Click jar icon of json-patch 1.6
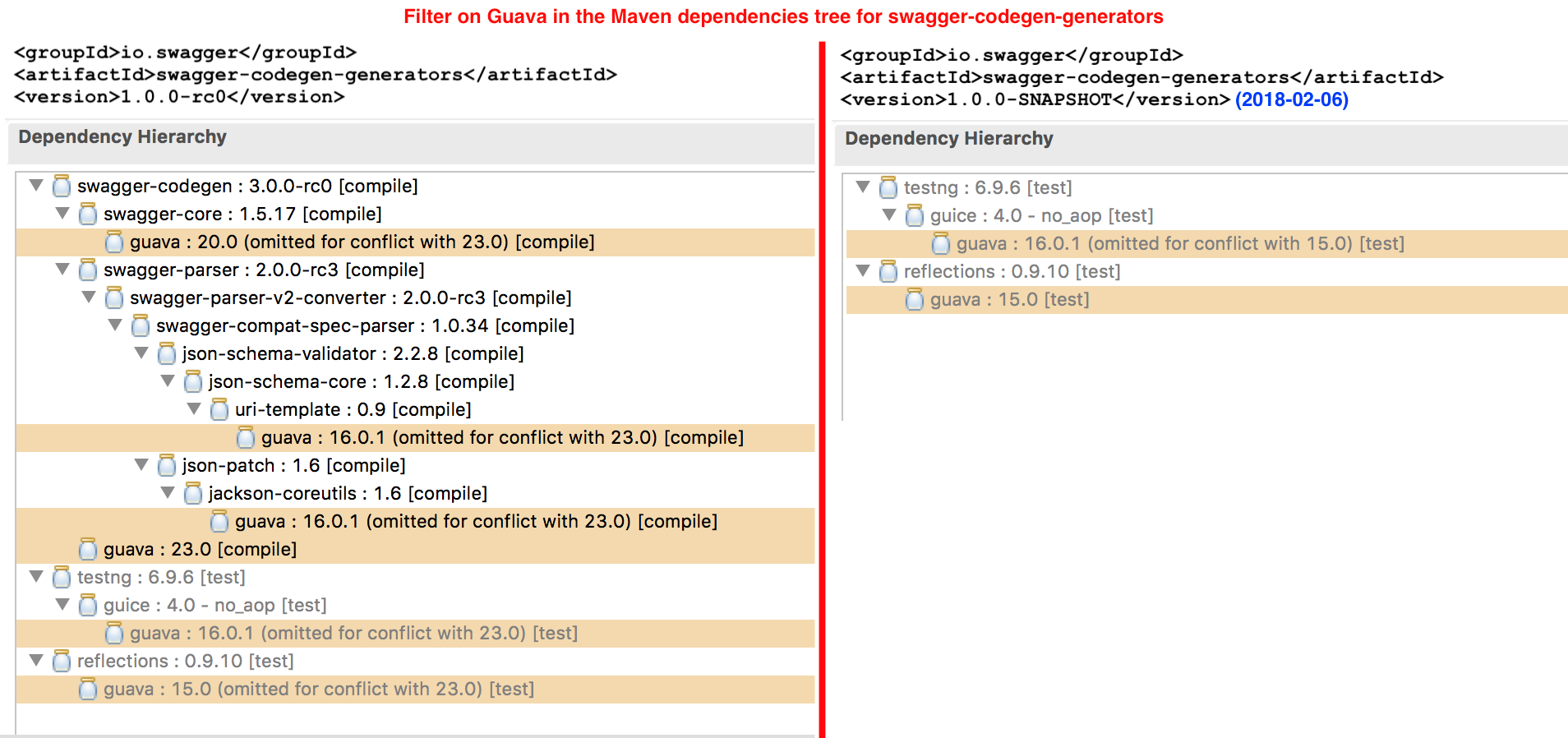Screen dimensions: 1568x738 point(167,465)
